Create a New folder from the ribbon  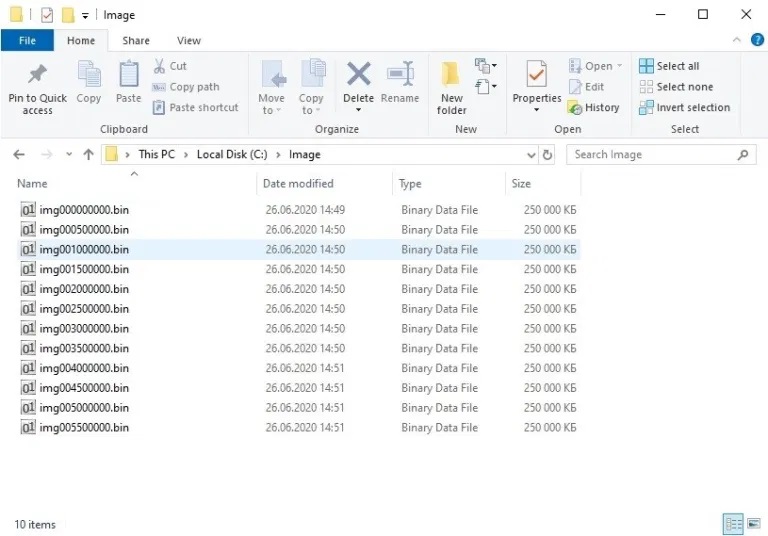(451, 76)
